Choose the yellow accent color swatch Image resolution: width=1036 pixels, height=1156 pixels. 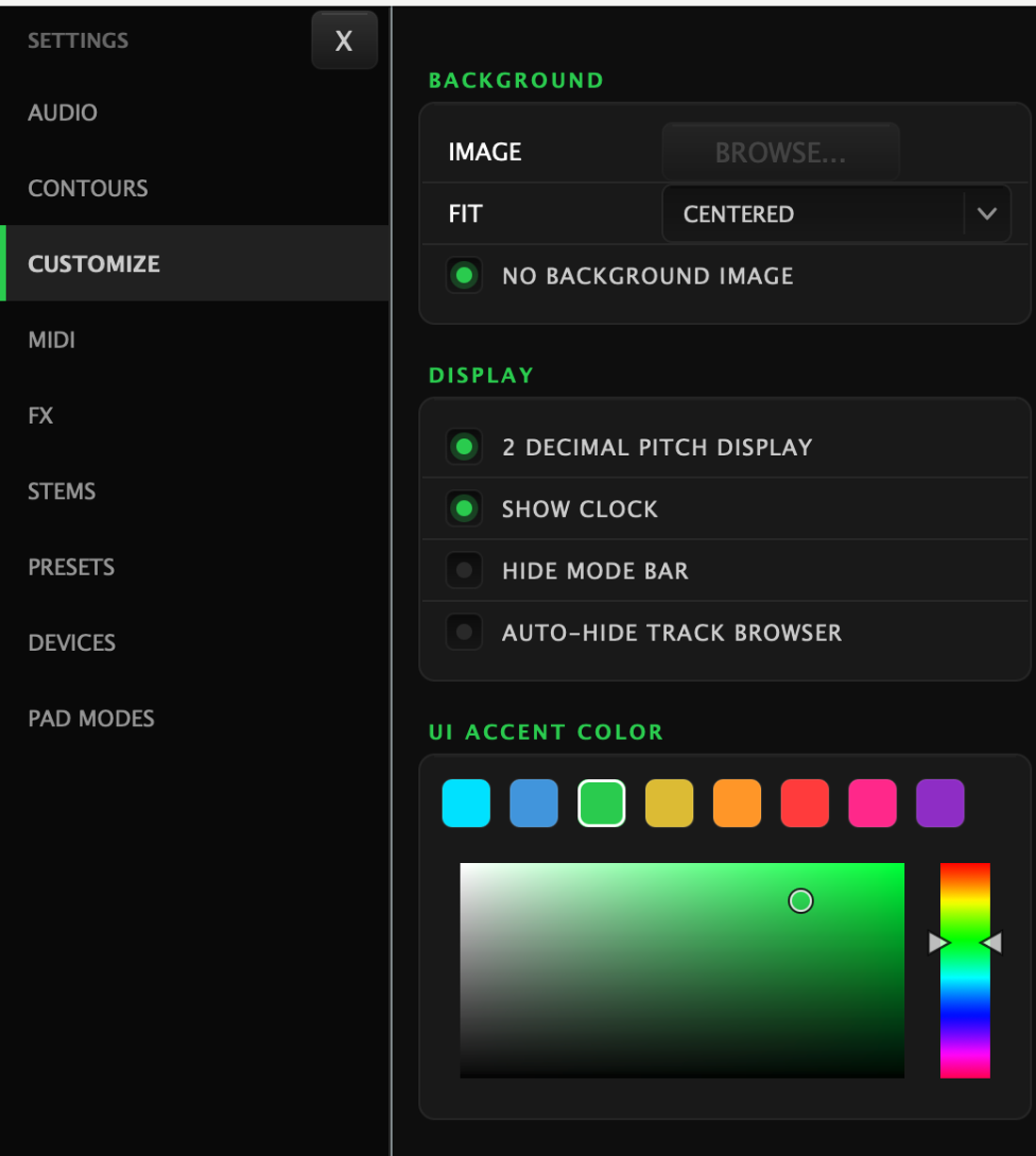670,803
